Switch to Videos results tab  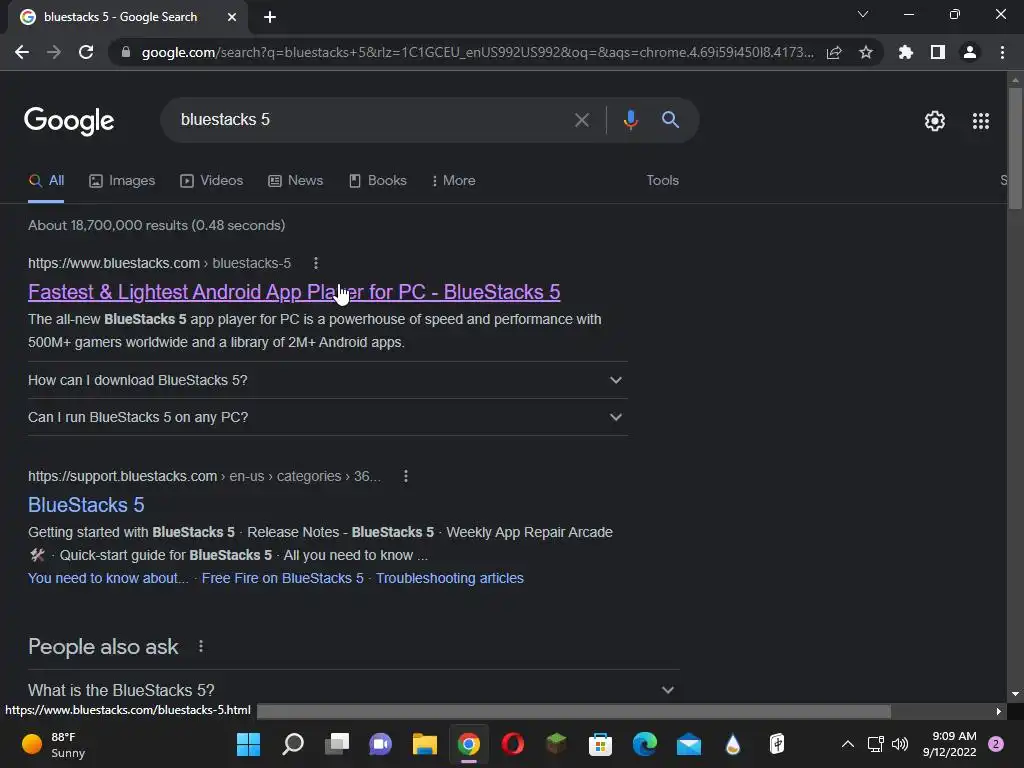212,180
